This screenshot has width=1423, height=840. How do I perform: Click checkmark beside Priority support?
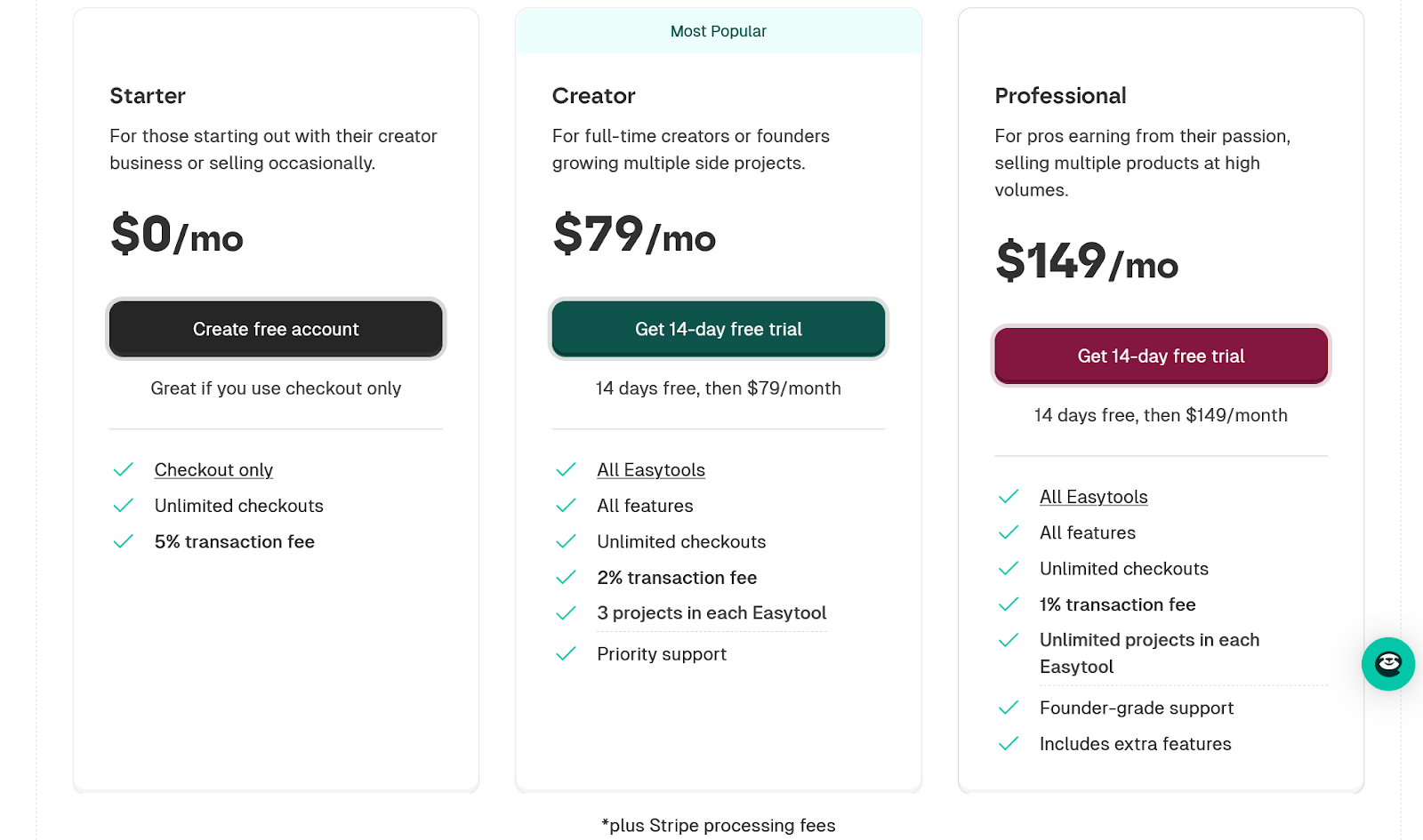pyautogui.click(x=566, y=654)
